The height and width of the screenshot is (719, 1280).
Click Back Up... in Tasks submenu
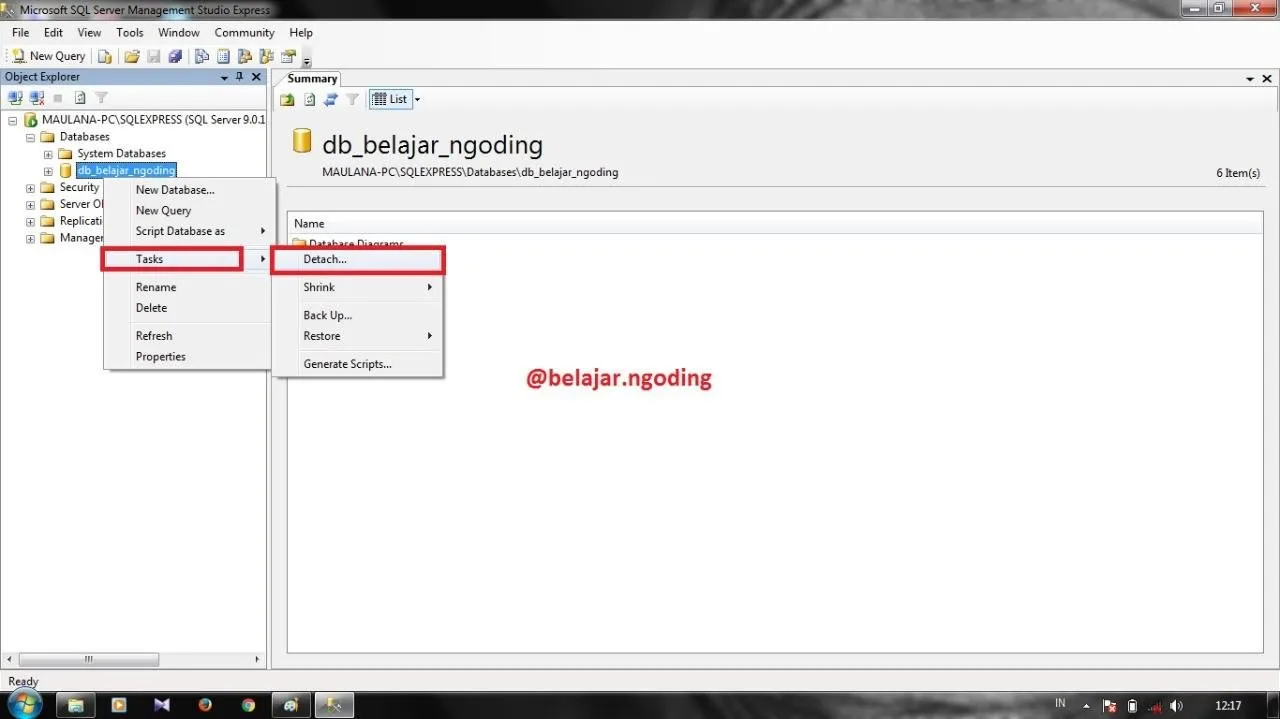(x=358, y=315)
